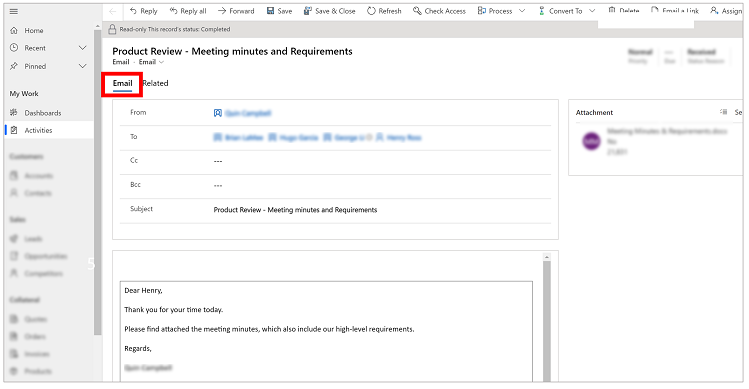The width and height of the screenshot is (749, 389).
Task: Click the back arrow button
Action: coord(113,11)
